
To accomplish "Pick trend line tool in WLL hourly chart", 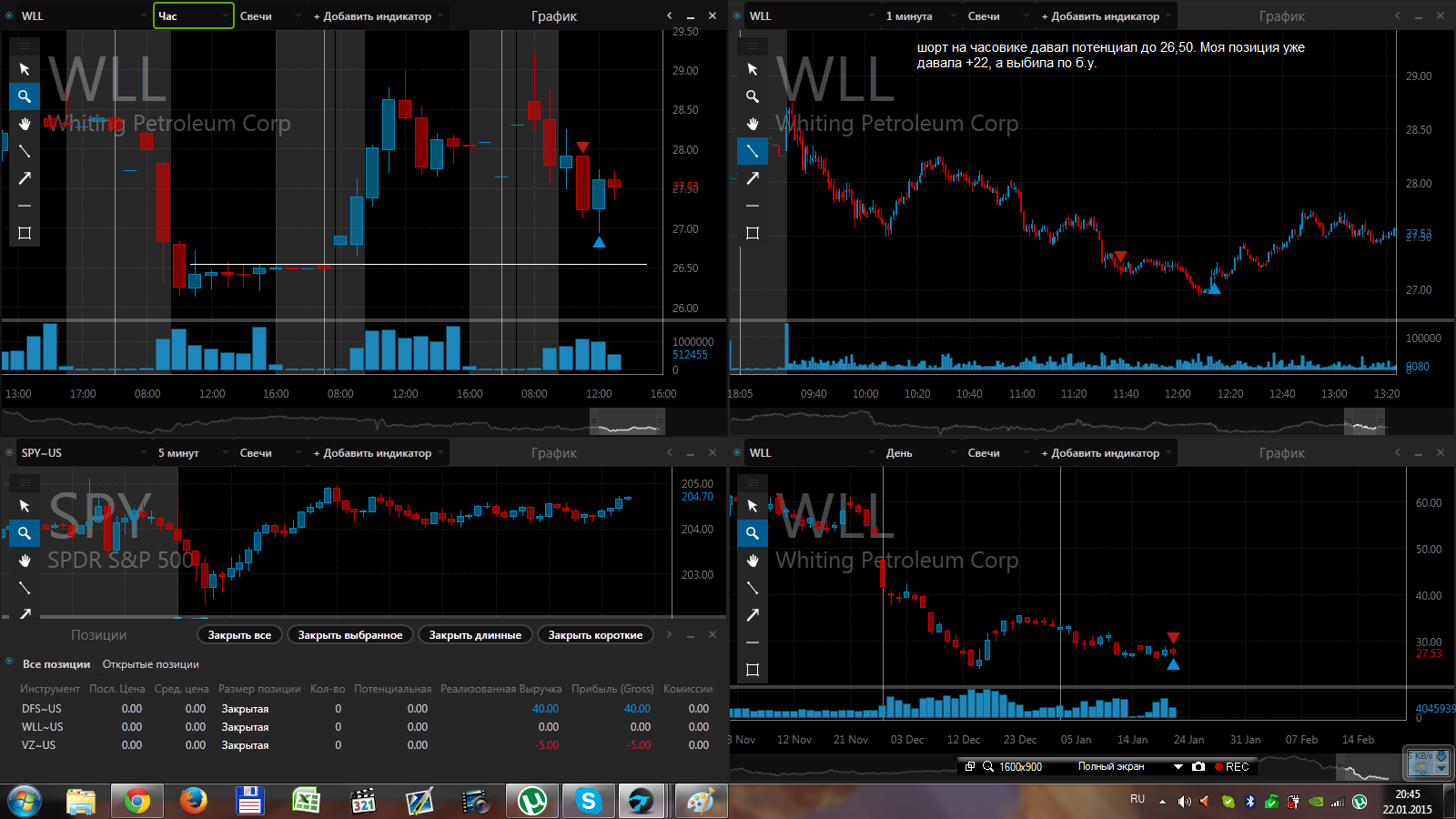I will [x=25, y=151].
